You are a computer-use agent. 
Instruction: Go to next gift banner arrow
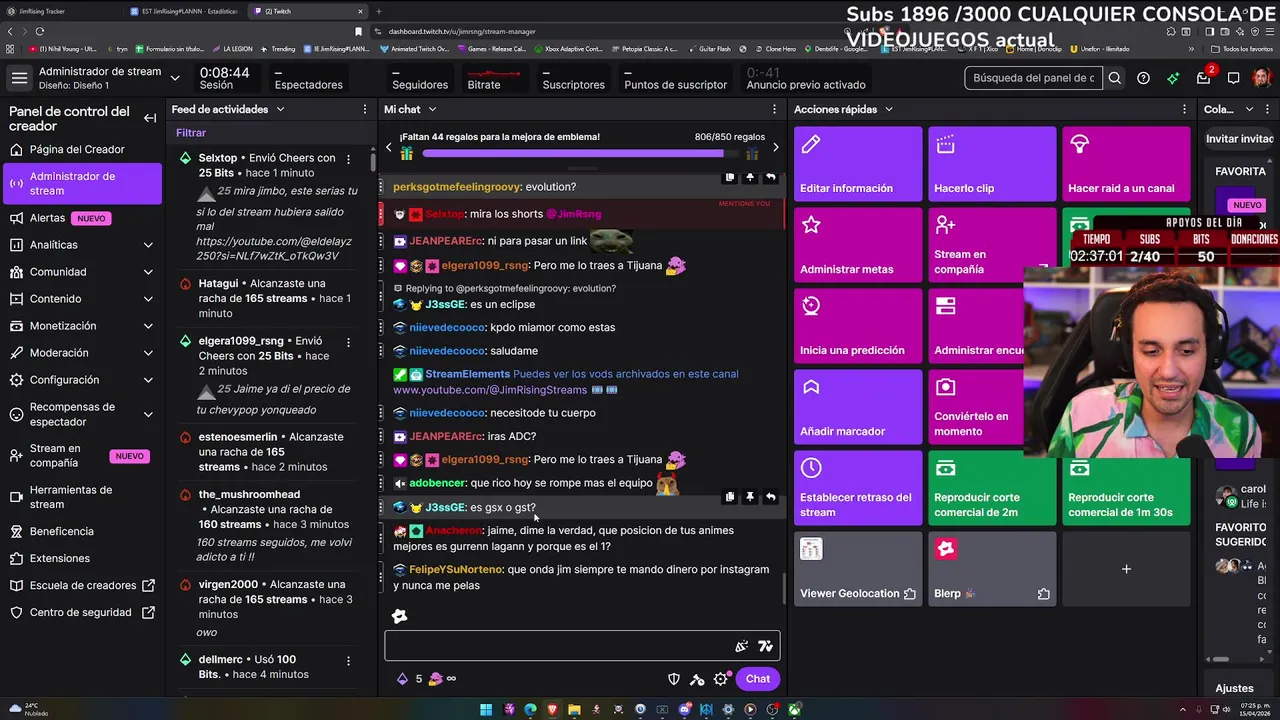click(775, 147)
